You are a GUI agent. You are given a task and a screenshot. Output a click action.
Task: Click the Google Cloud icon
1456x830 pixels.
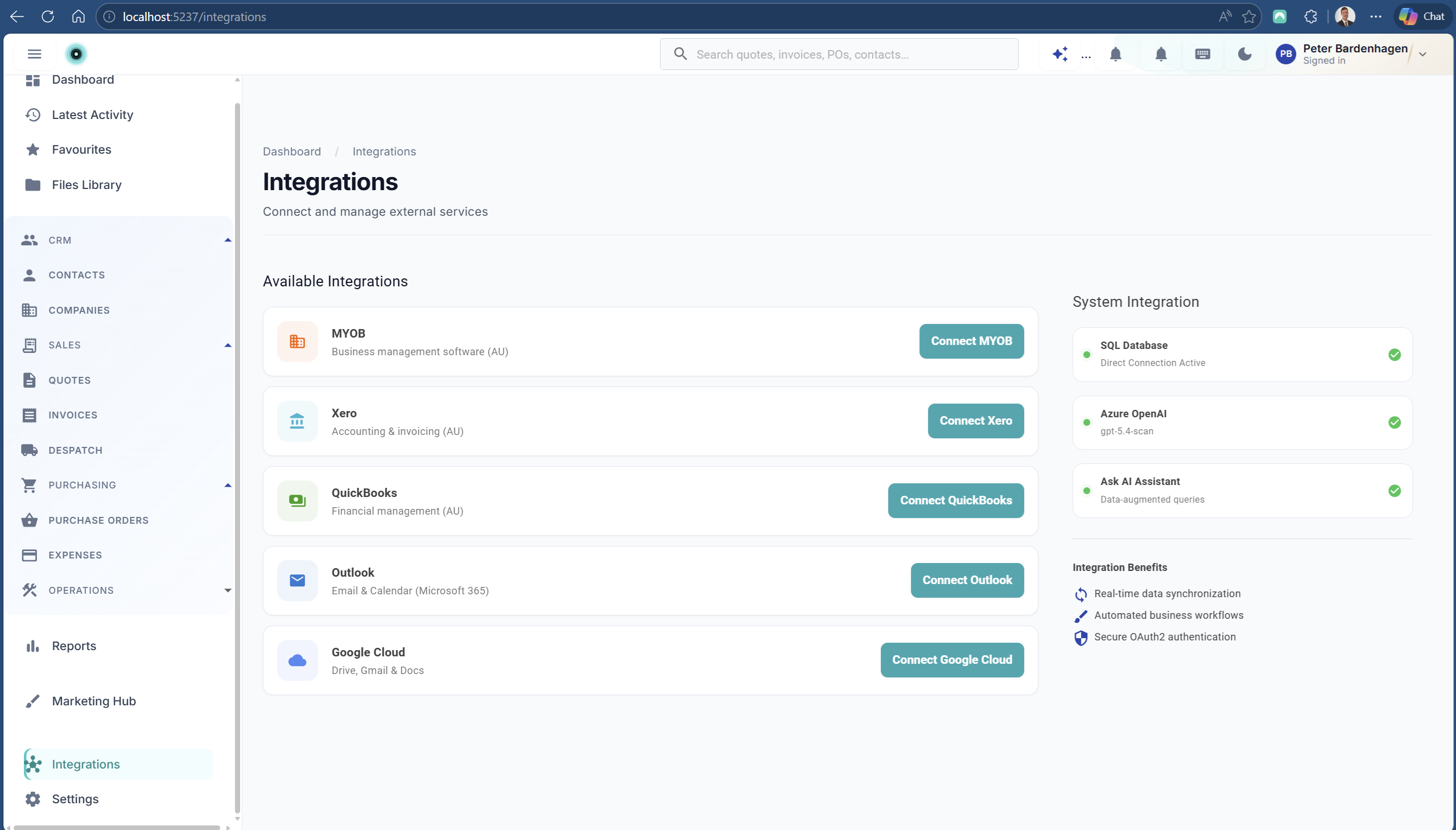pos(298,660)
